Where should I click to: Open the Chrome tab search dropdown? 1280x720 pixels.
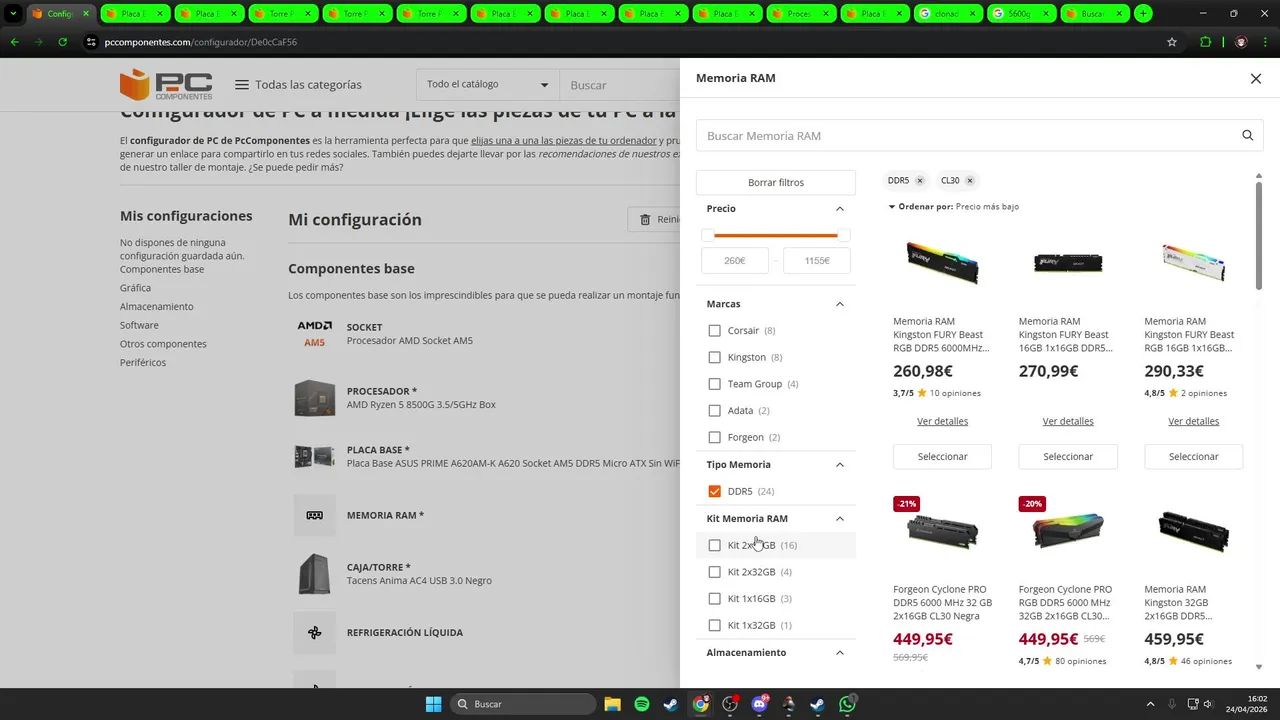(x=14, y=14)
